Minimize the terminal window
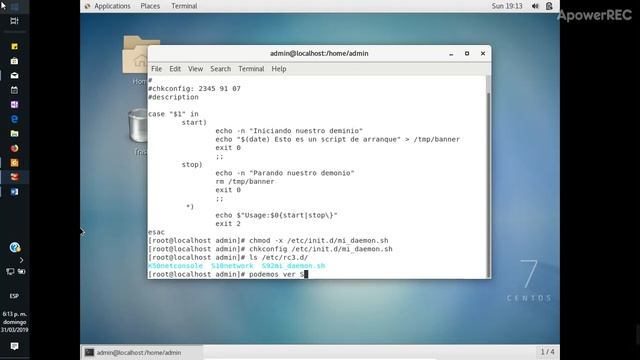640x360 pixels. [451, 53]
